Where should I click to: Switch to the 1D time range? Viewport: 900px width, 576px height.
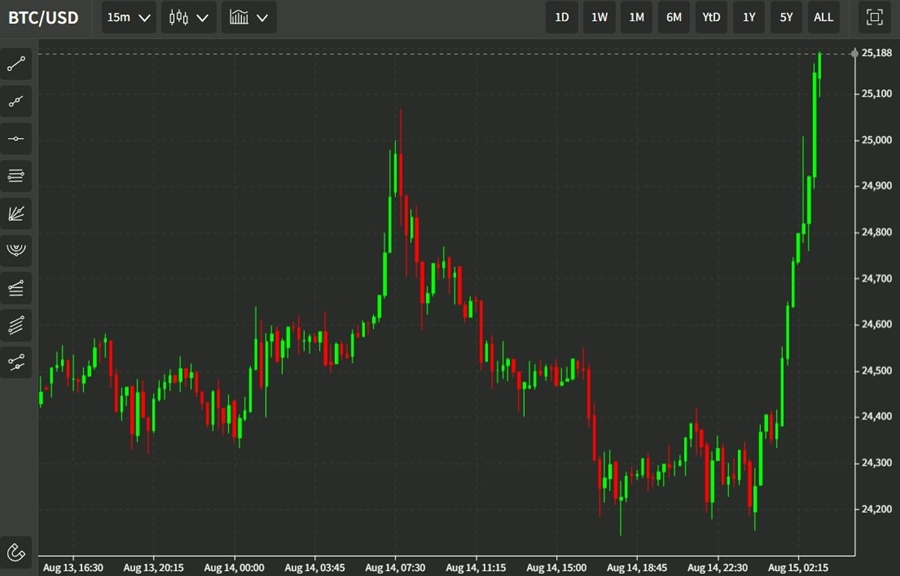tap(562, 17)
